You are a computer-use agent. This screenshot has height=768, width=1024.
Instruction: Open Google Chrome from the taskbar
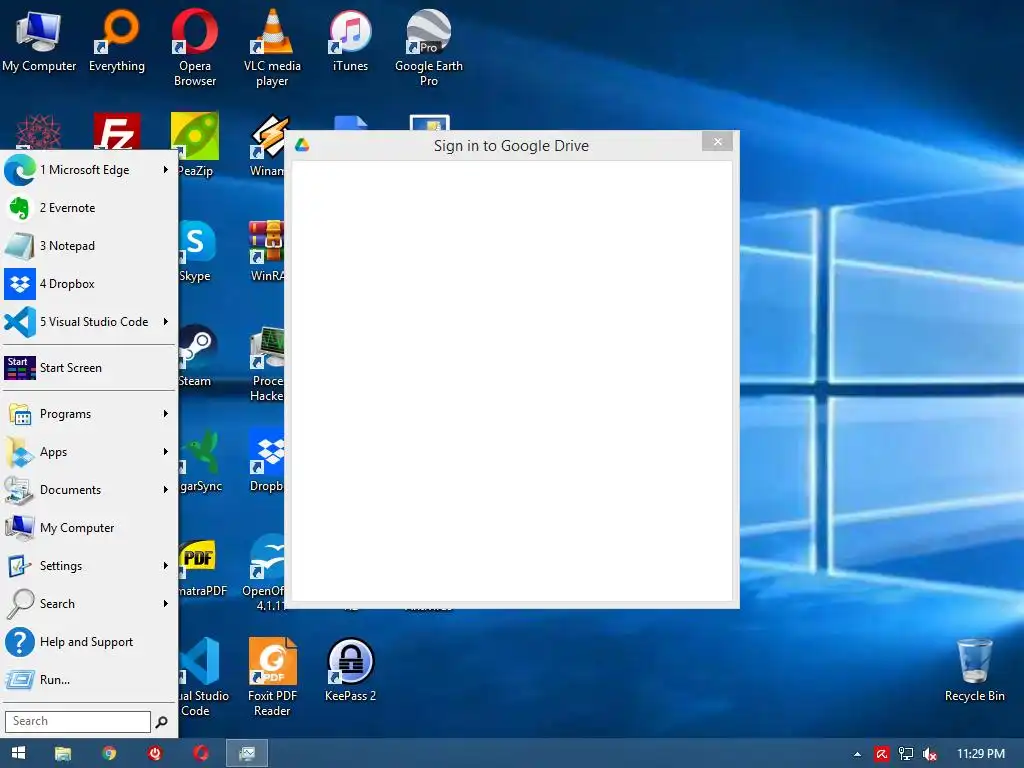[x=109, y=754]
